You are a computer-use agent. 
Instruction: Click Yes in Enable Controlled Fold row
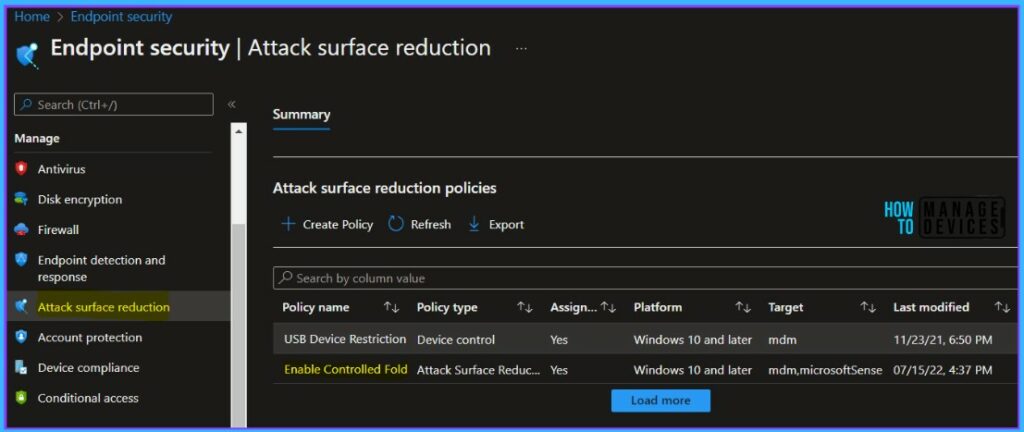pos(559,370)
